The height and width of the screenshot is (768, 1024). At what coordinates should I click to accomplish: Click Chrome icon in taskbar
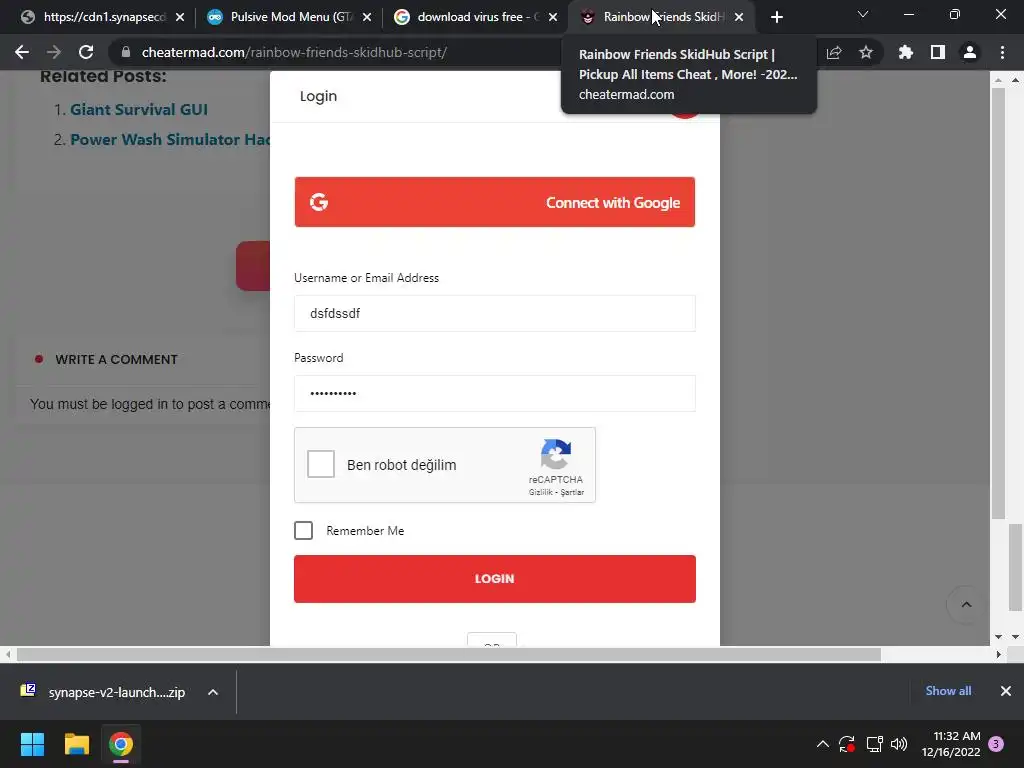(121, 744)
